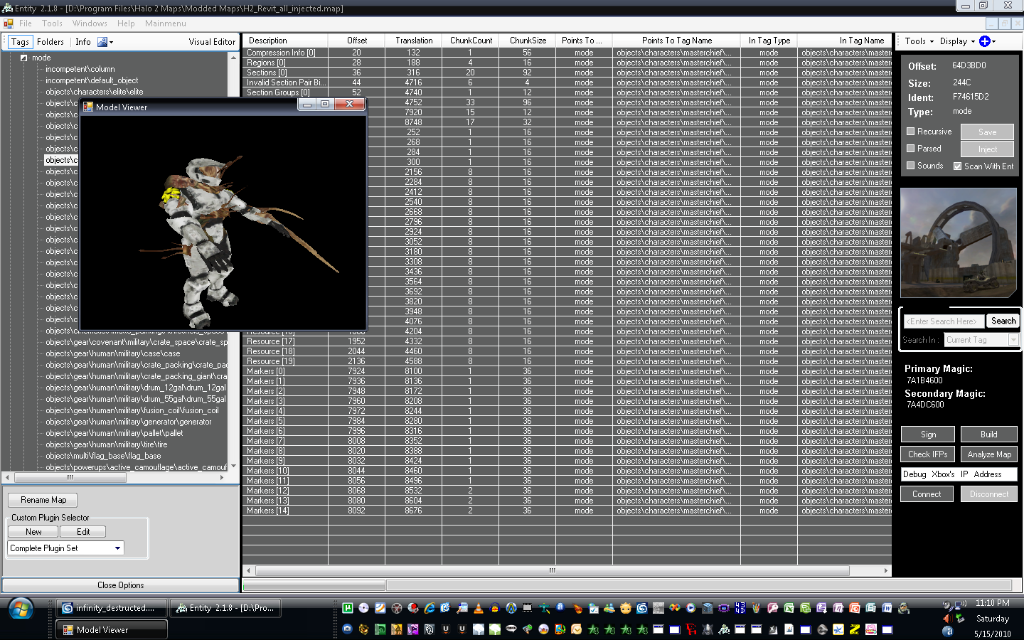Switch to the Folders tab
Image resolution: width=1024 pixels, height=640 pixels.
pyautogui.click(x=50, y=42)
